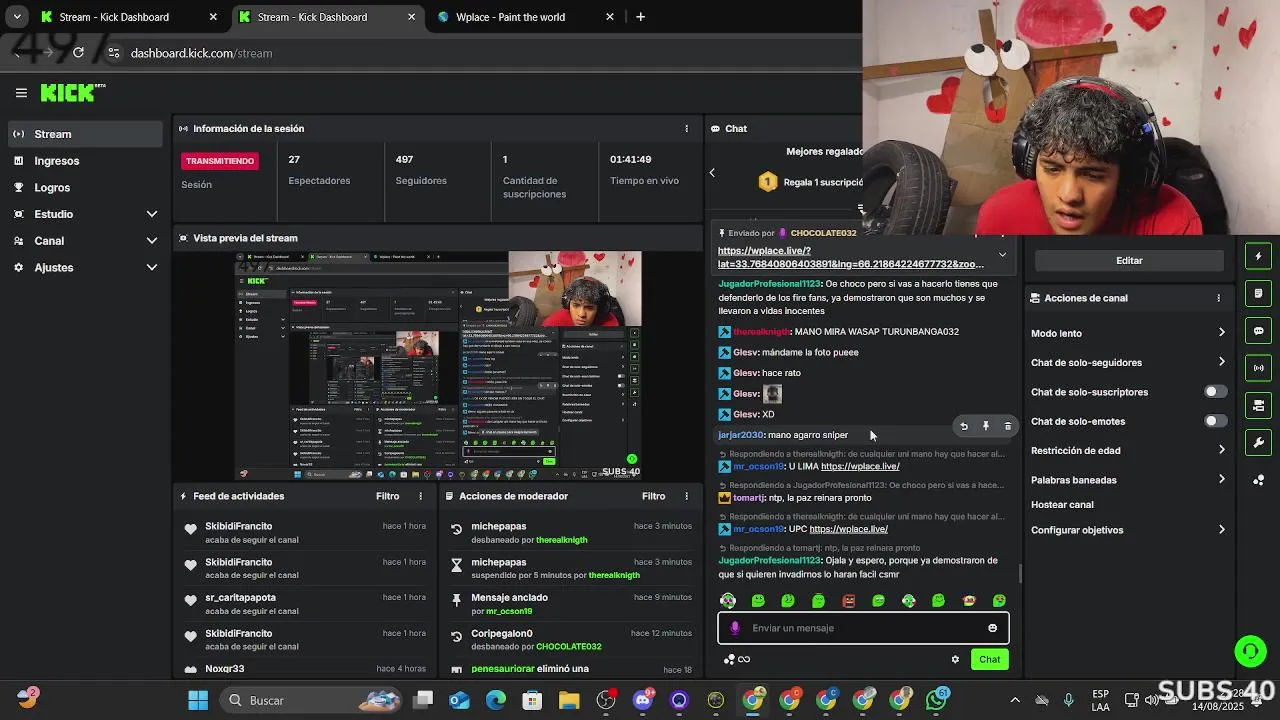This screenshot has width=1280, height=720.
Task: Click the chat bubble icon in the right toolbar
Action: coord(1258,331)
